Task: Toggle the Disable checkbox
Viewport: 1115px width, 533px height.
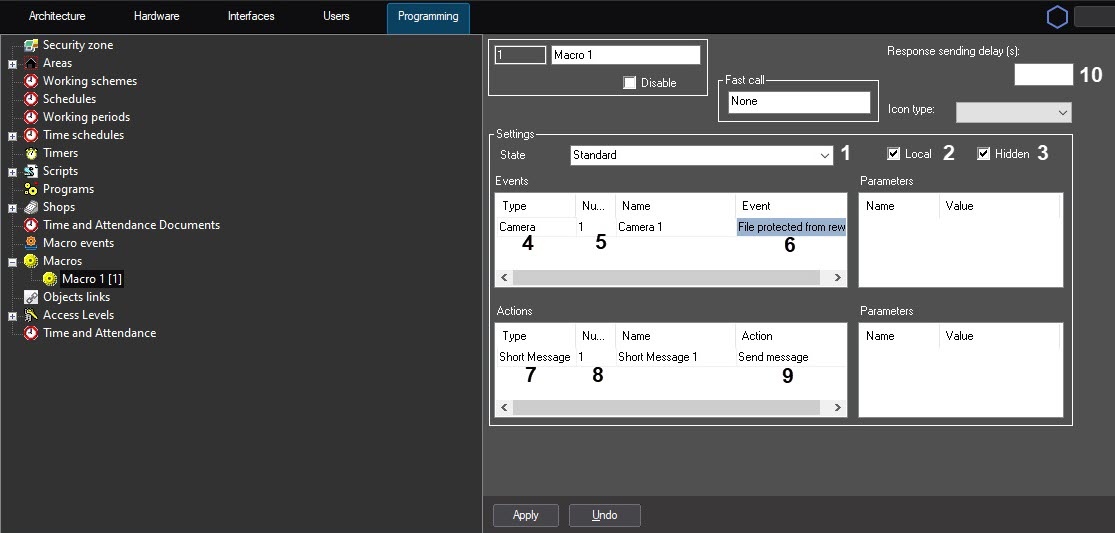Action: pyautogui.click(x=629, y=83)
